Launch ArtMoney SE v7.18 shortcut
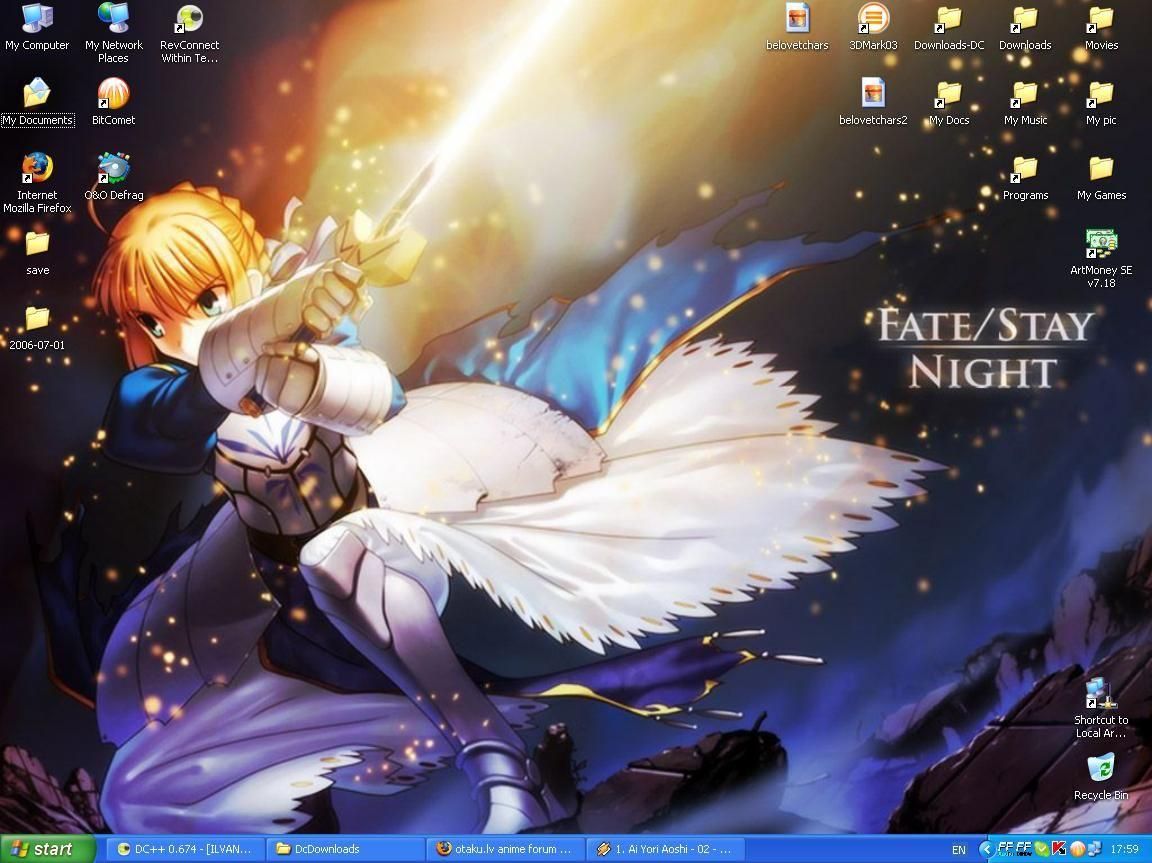Image resolution: width=1152 pixels, height=863 pixels. 1101,258
